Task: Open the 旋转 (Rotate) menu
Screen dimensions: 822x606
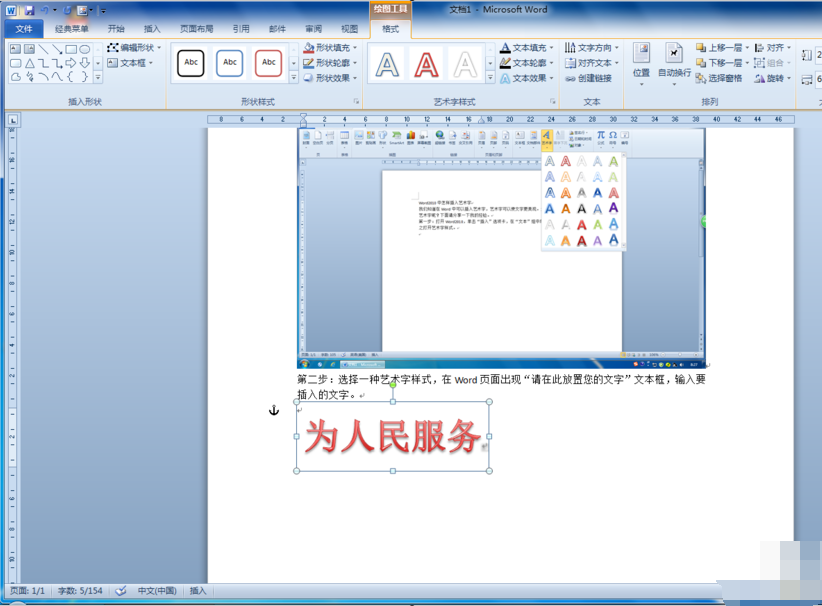Action: point(773,78)
